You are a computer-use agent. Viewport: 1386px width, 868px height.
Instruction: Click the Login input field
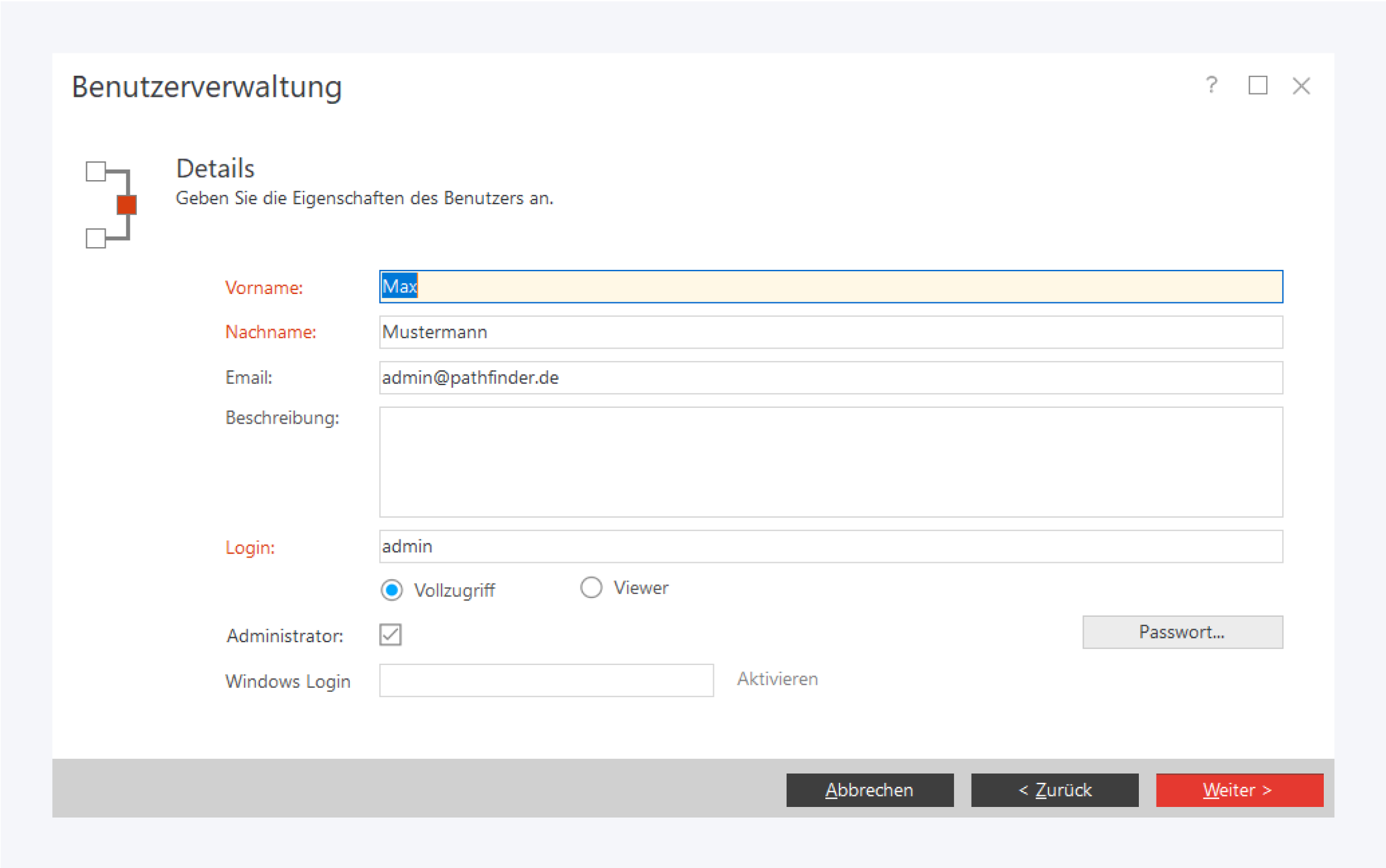pos(831,546)
